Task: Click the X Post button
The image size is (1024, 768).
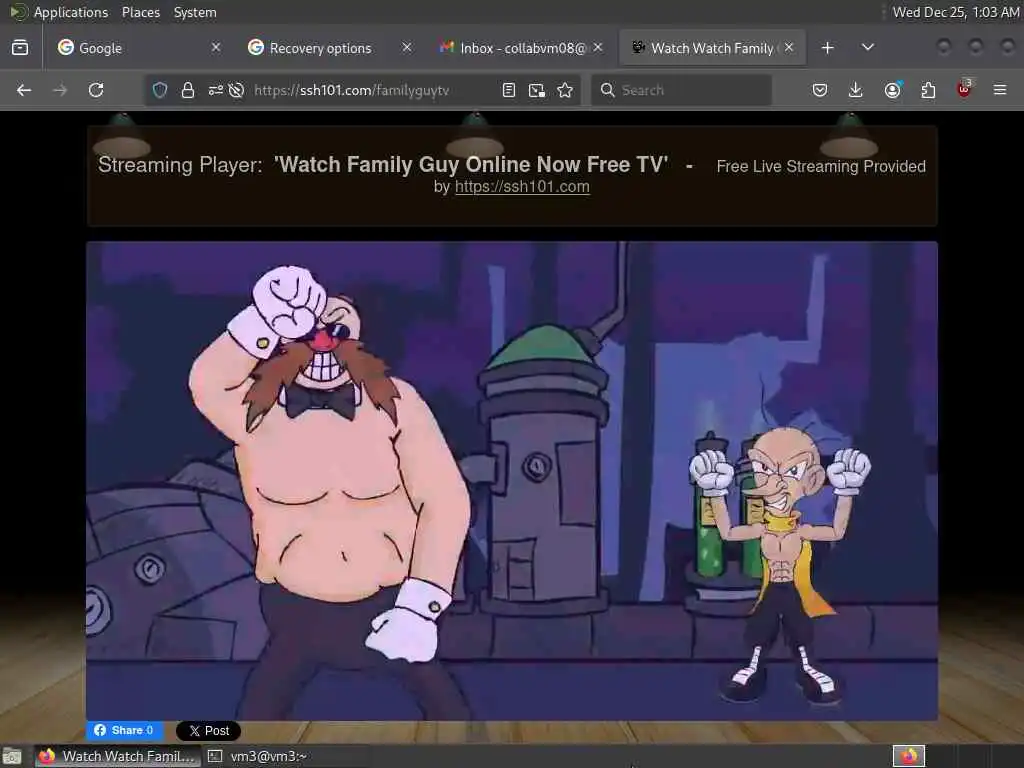Action: (208, 731)
